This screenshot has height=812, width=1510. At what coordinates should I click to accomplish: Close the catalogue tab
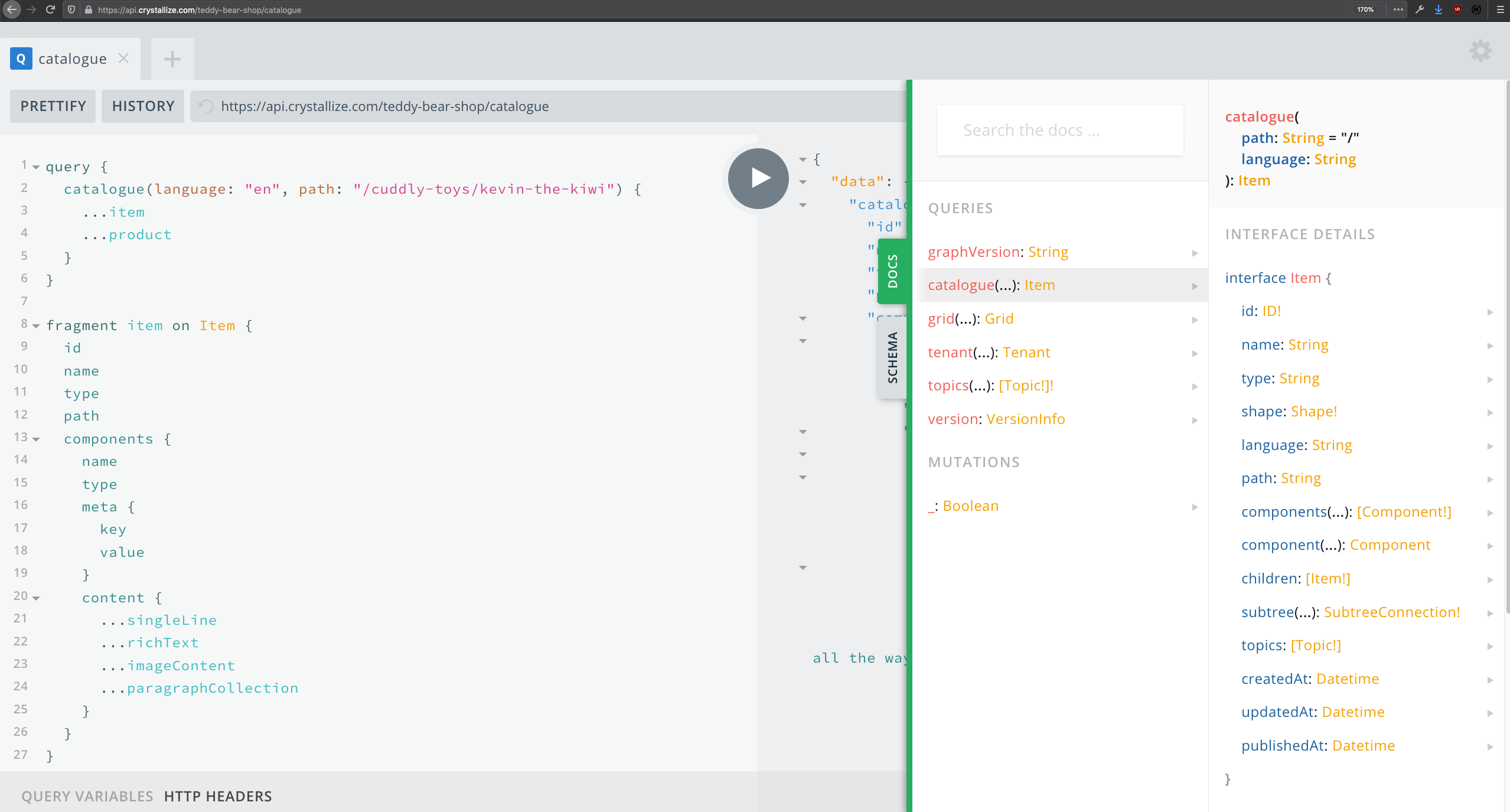(123, 58)
